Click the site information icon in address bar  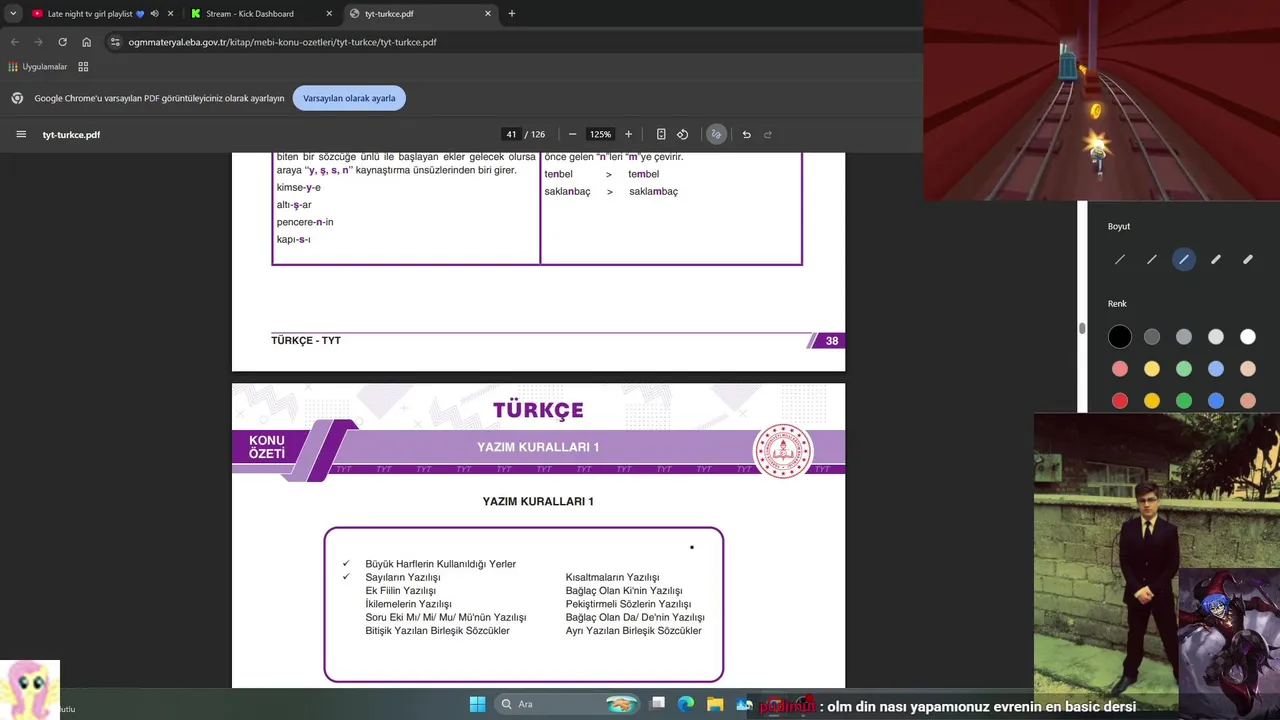pyautogui.click(x=115, y=42)
